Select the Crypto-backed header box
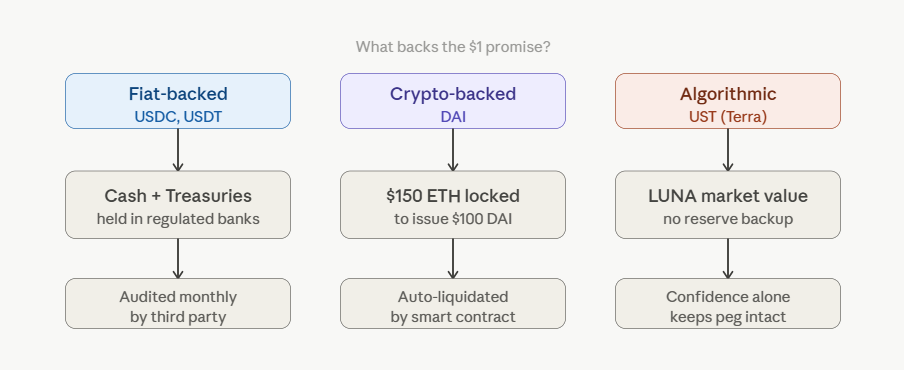Image resolution: width=904 pixels, height=370 pixels. pos(453,101)
